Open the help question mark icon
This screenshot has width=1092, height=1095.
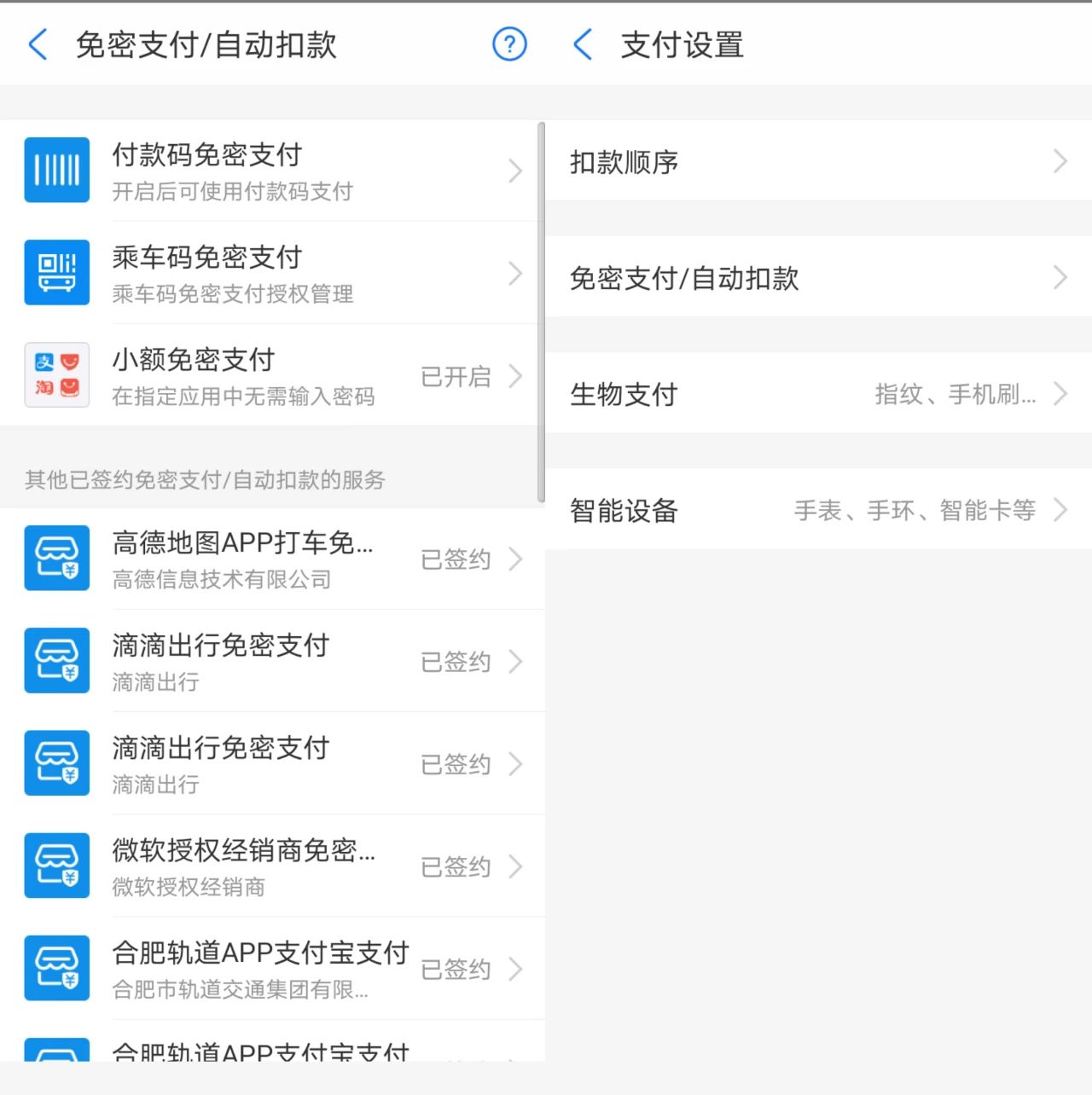click(509, 43)
